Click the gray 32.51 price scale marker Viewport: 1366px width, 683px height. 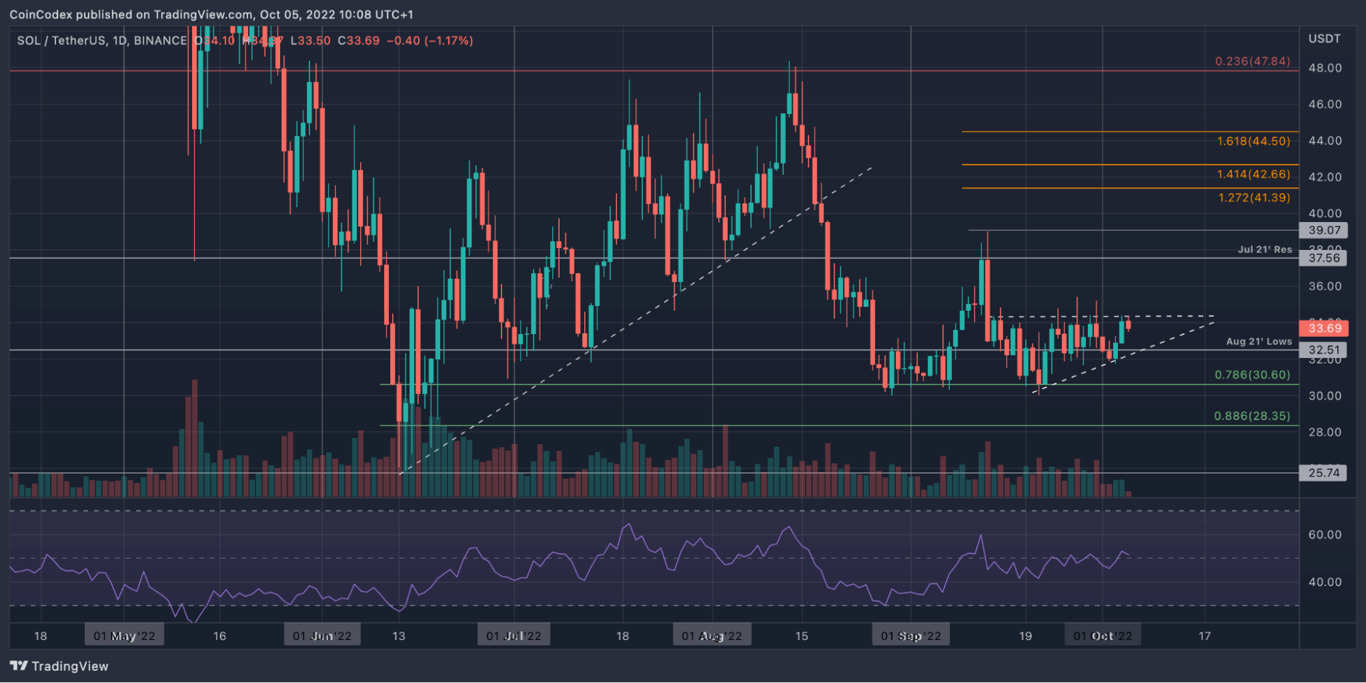tap(1323, 350)
